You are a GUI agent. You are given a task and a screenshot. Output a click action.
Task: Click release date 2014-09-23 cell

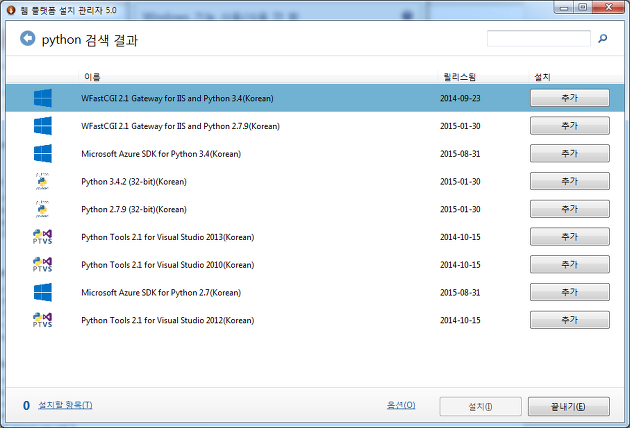pos(460,98)
